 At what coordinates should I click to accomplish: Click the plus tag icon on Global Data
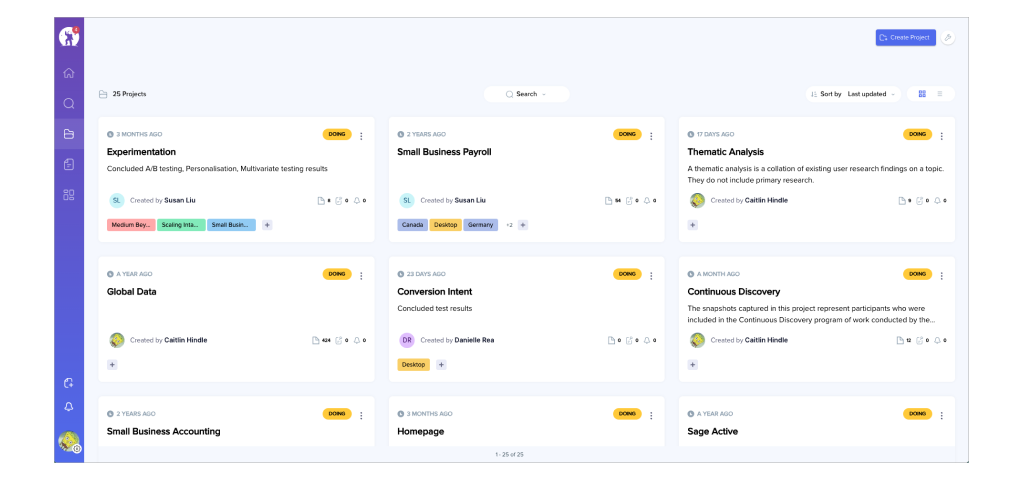coord(112,365)
